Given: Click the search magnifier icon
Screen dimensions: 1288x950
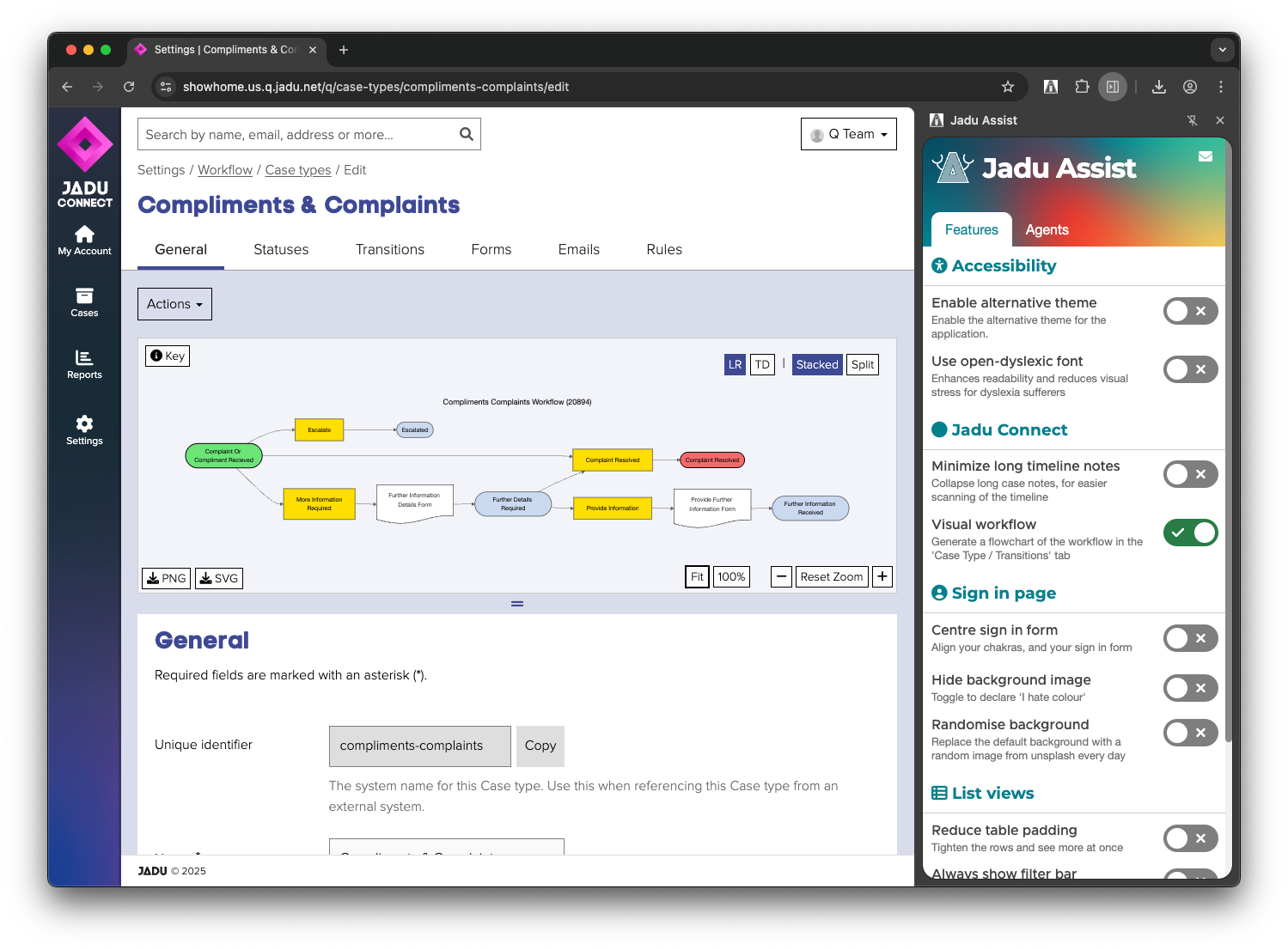Looking at the screenshot, I should point(467,134).
